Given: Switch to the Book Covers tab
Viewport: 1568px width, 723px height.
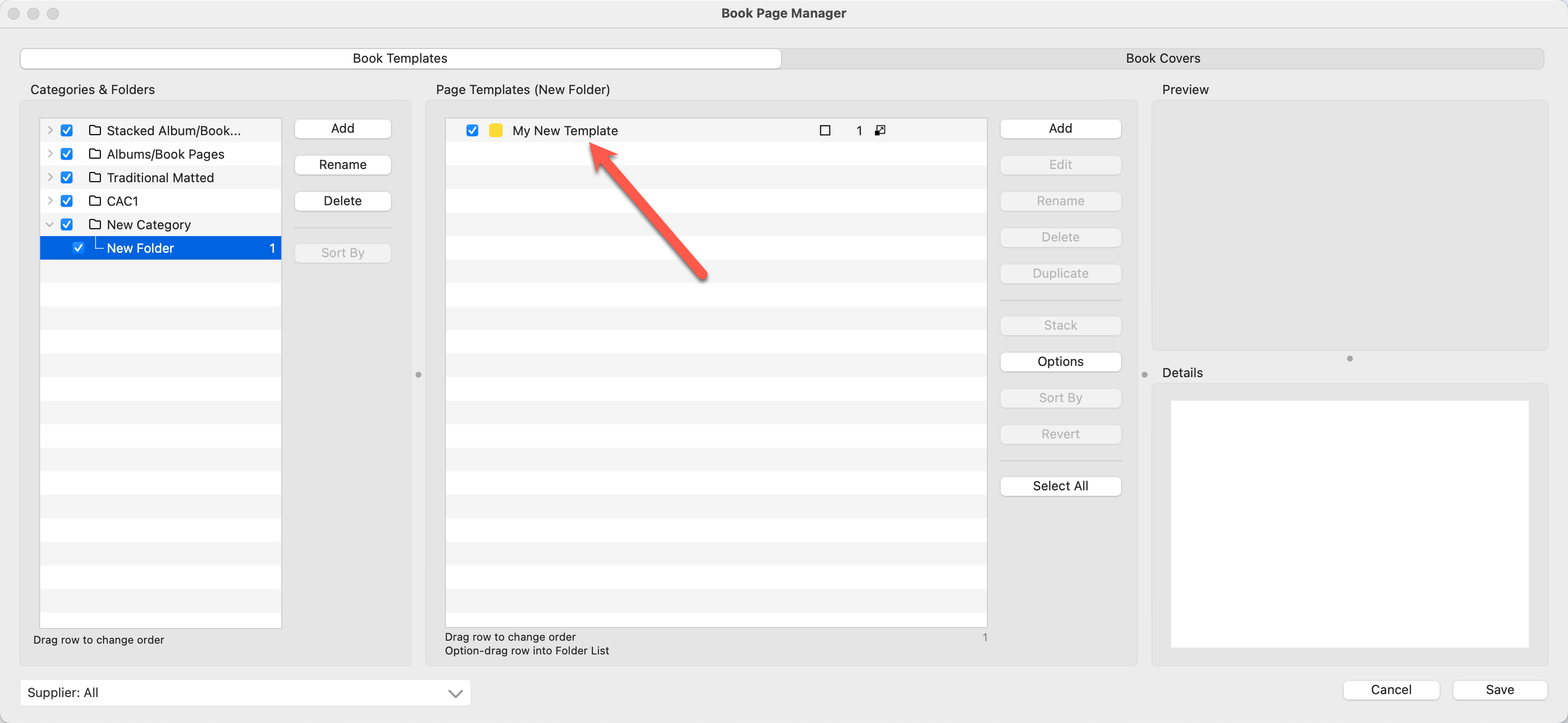Looking at the screenshot, I should coord(1163,58).
